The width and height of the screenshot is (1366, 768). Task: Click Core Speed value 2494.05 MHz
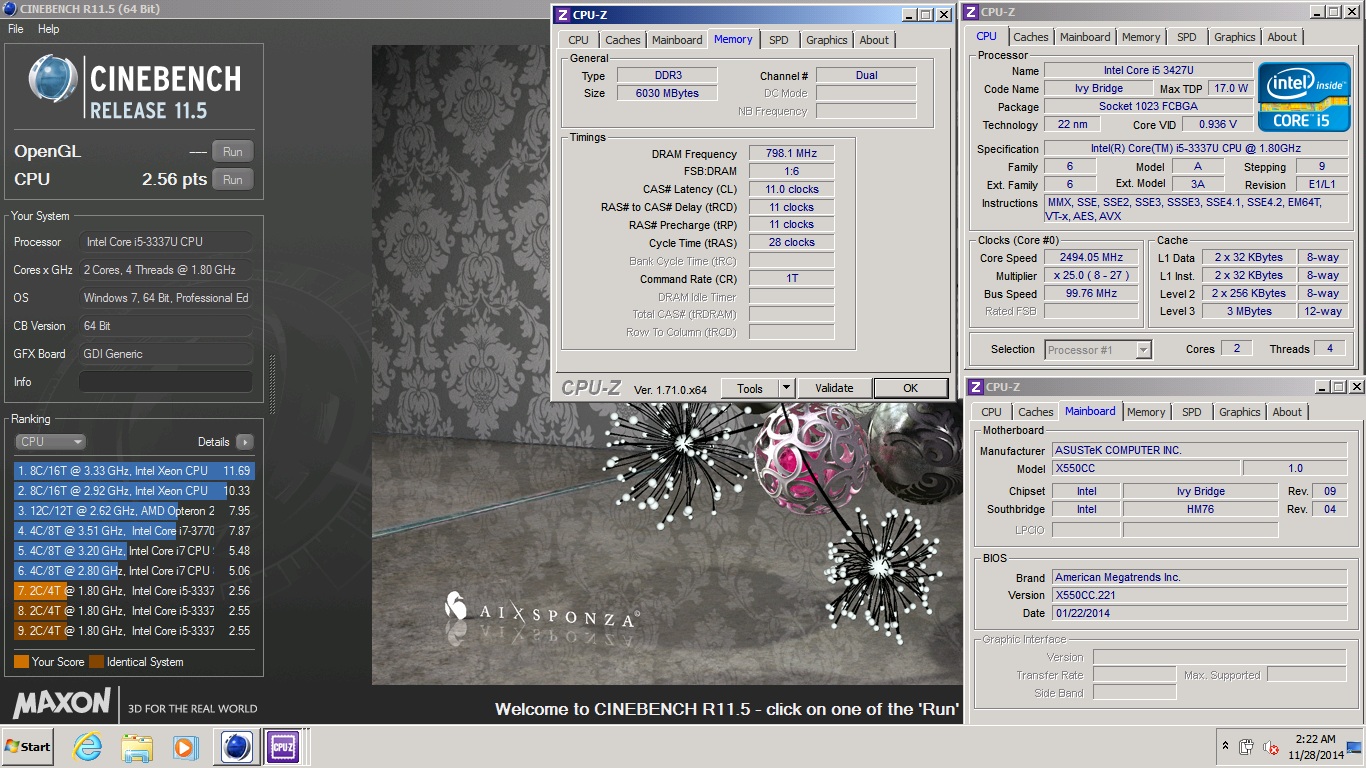pos(1090,258)
